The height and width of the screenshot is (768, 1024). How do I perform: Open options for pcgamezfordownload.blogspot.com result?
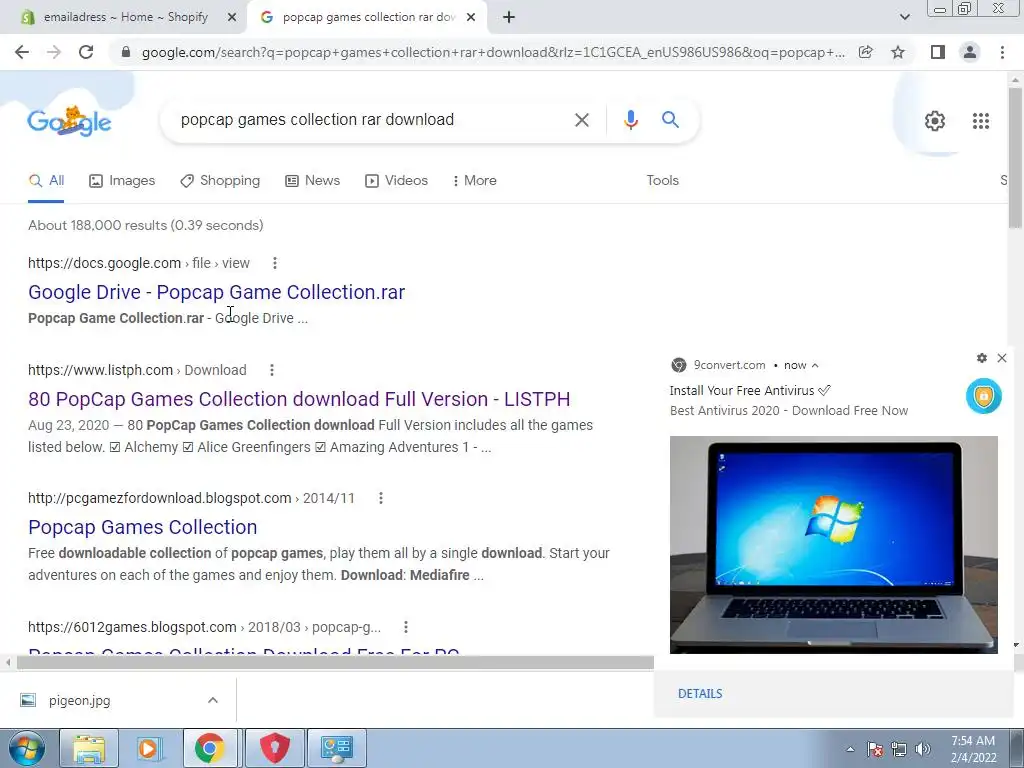click(x=381, y=498)
